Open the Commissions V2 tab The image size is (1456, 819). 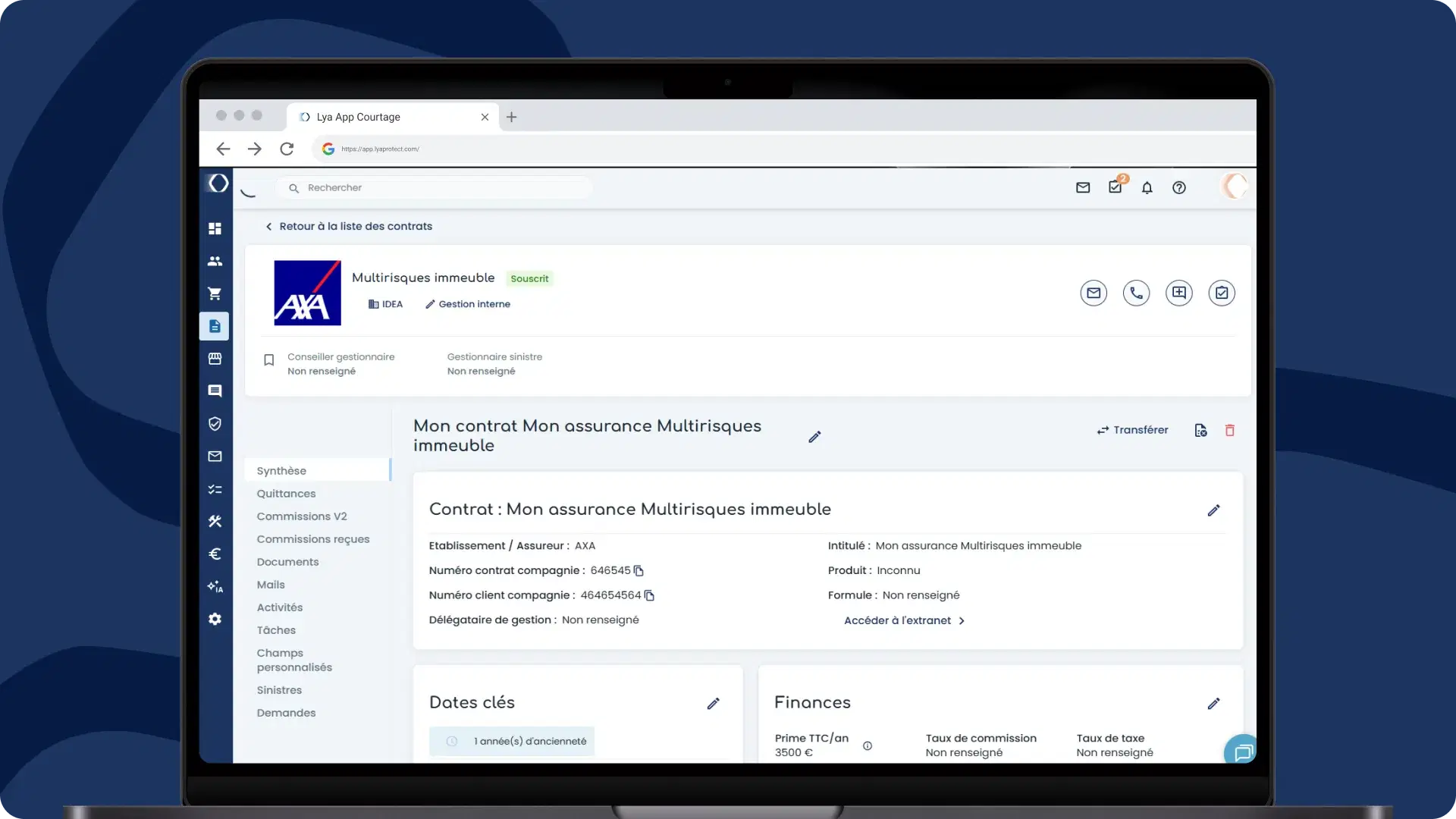[301, 516]
